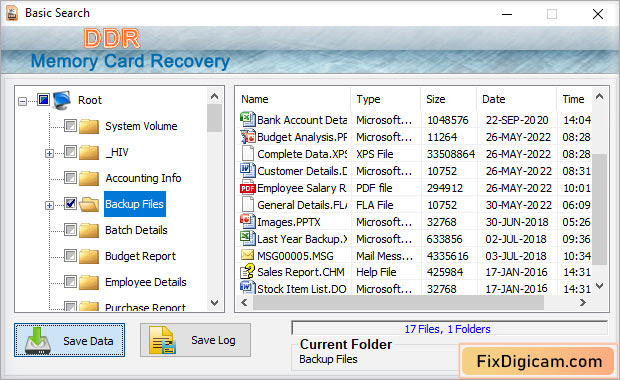Viewport: 620px width, 380px height.
Task: Check the Batch Details checkbox
Action: pyautogui.click(x=70, y=230)
